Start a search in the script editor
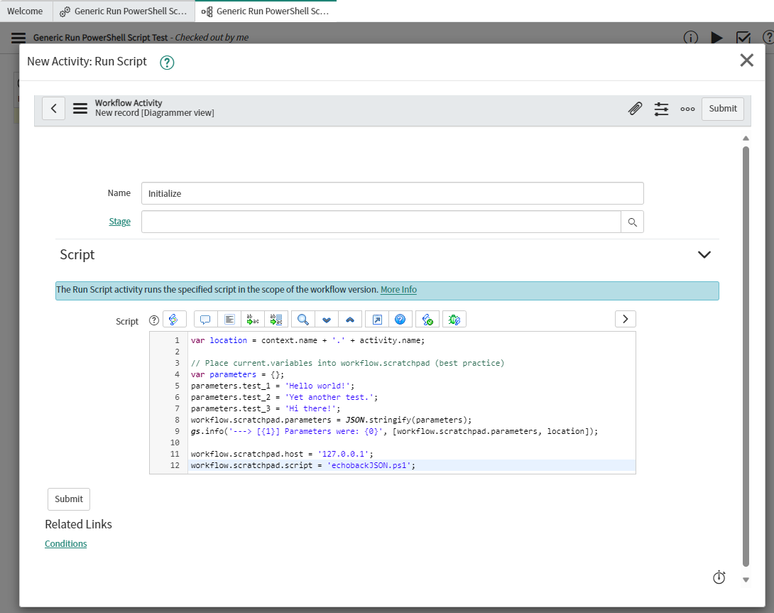The image size is (774, 613). click(x=303, y=319)
